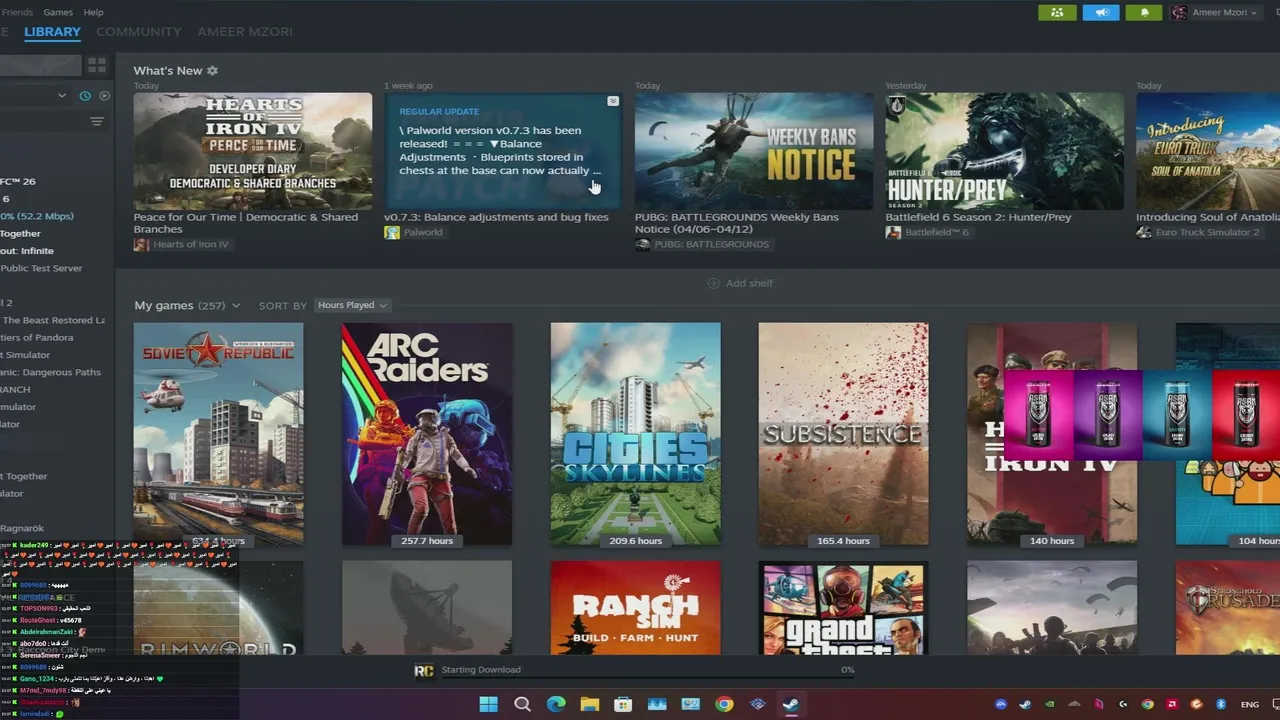Select 'Public Test Server' in sidebar

point(41,268)
